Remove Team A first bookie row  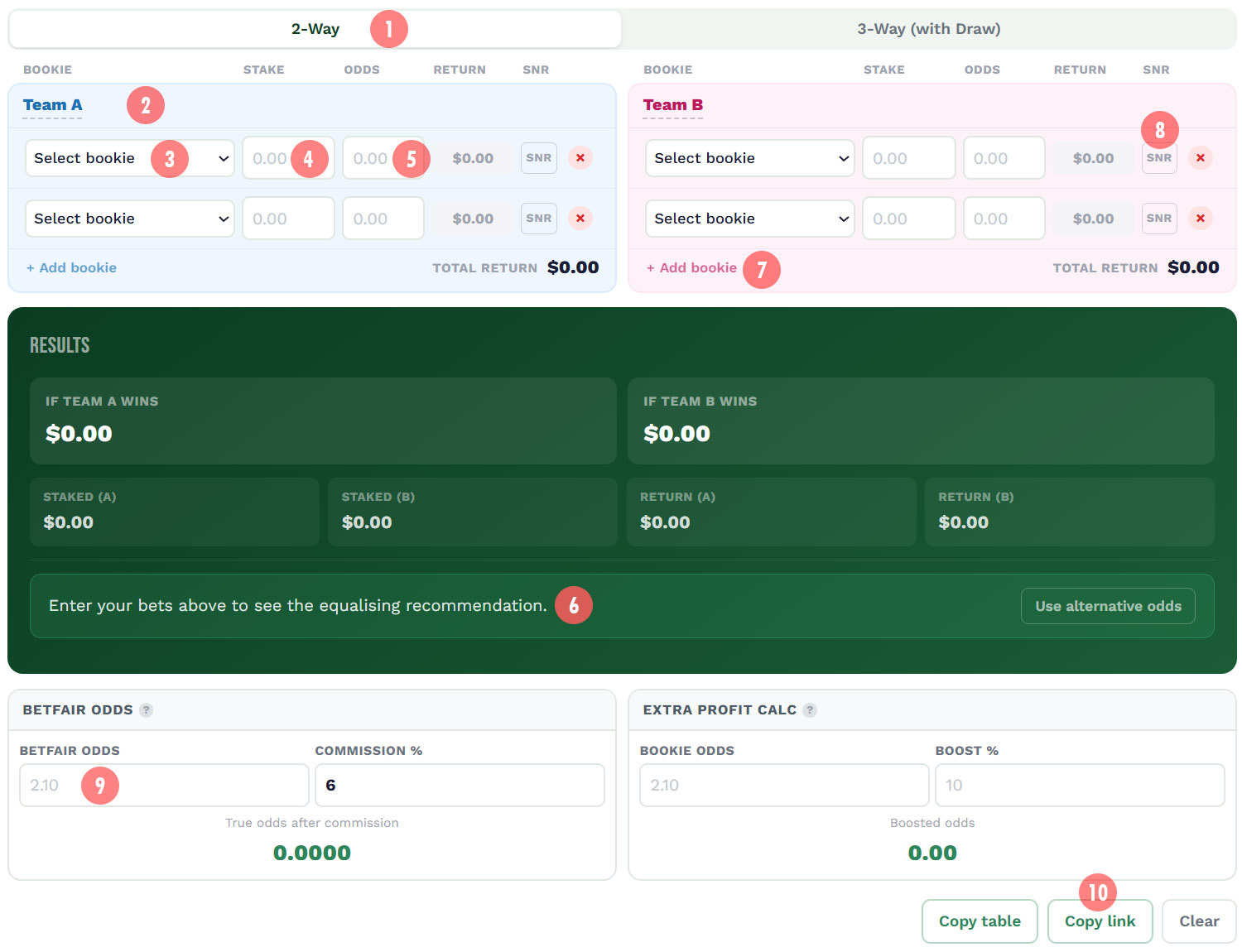580,158
